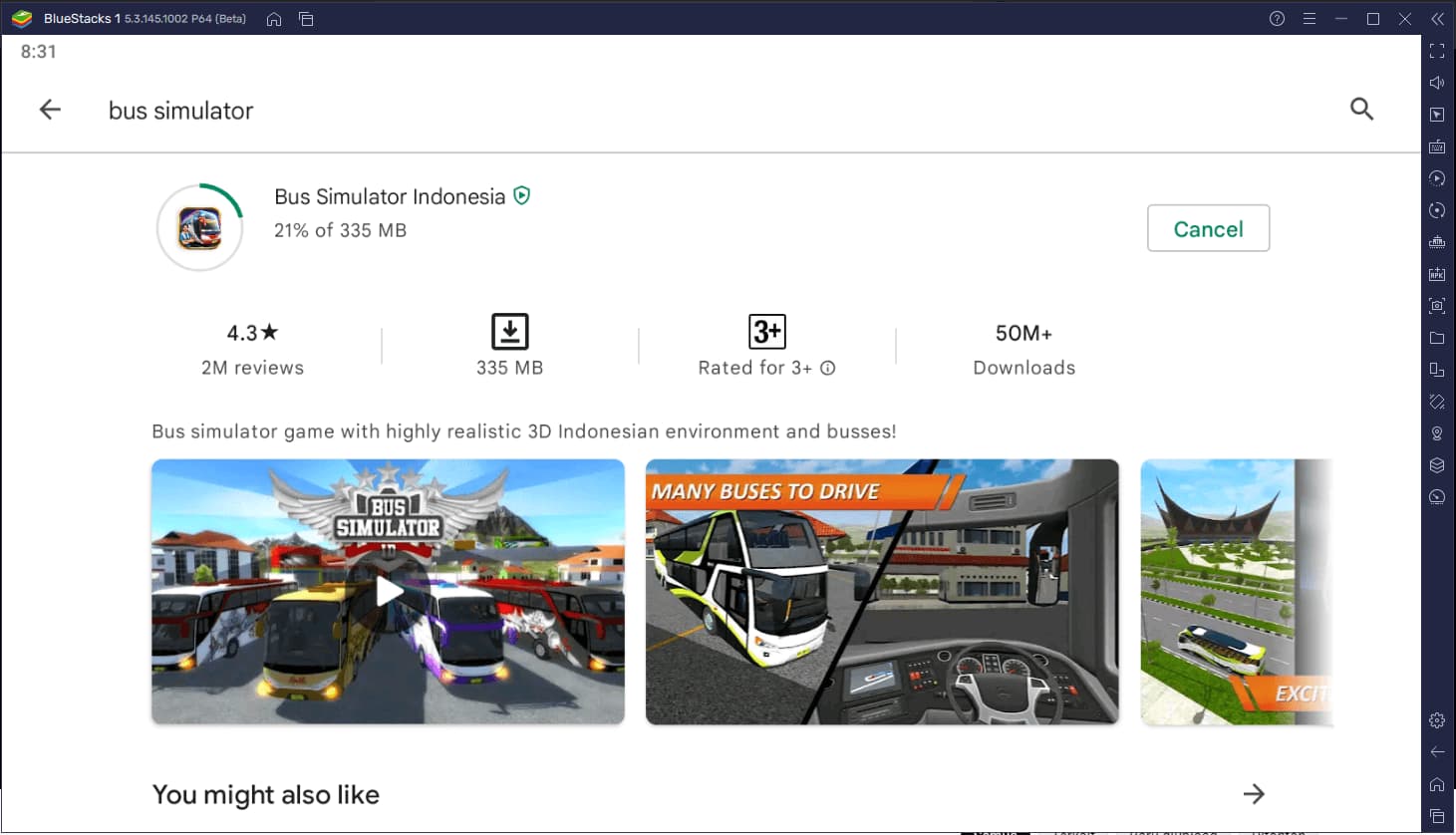Tap the Play Protect verified shield badge
Screen dimensions: 1456x835
521,195
